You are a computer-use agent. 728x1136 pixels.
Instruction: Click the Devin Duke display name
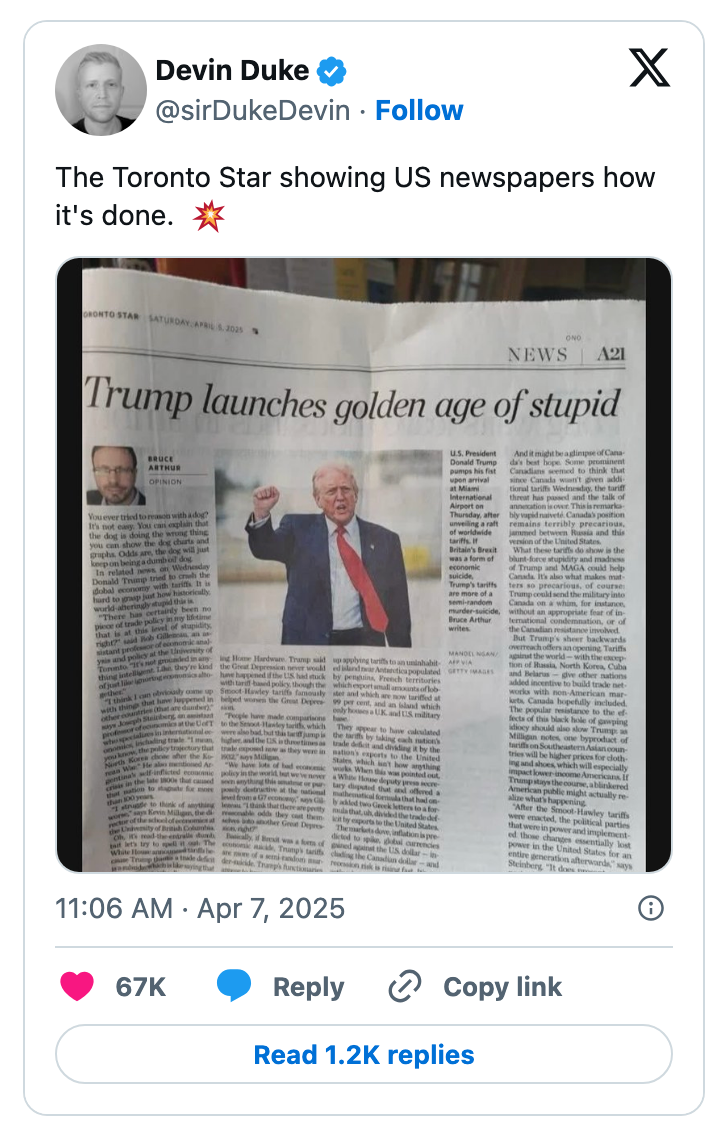pyautogui.click(x=234, y=71)
